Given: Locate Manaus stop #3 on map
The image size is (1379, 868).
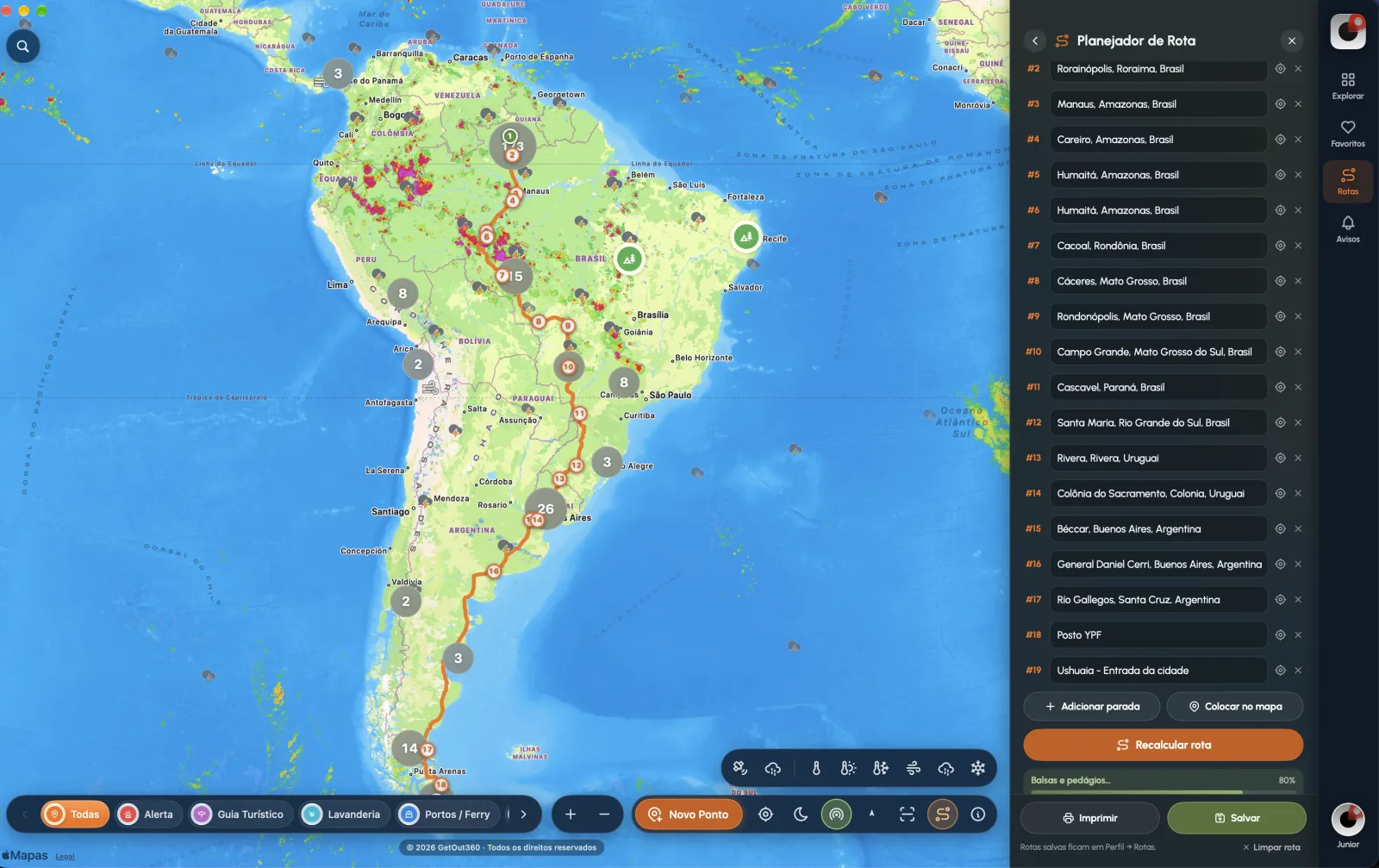Looking at the screenshot, I should [1281, 104].
